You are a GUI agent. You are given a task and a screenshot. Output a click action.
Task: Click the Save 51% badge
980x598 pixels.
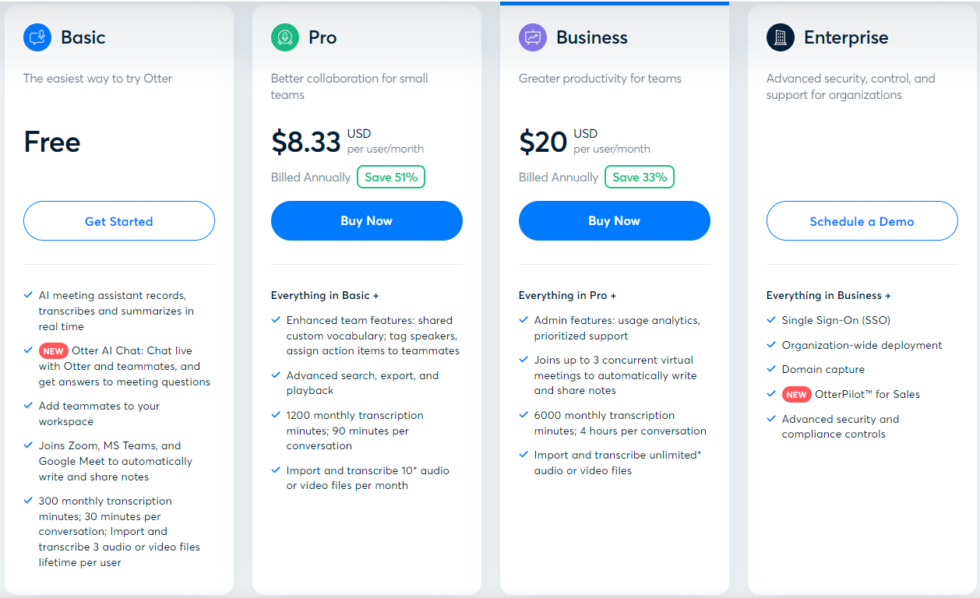[x=391, y=177]
